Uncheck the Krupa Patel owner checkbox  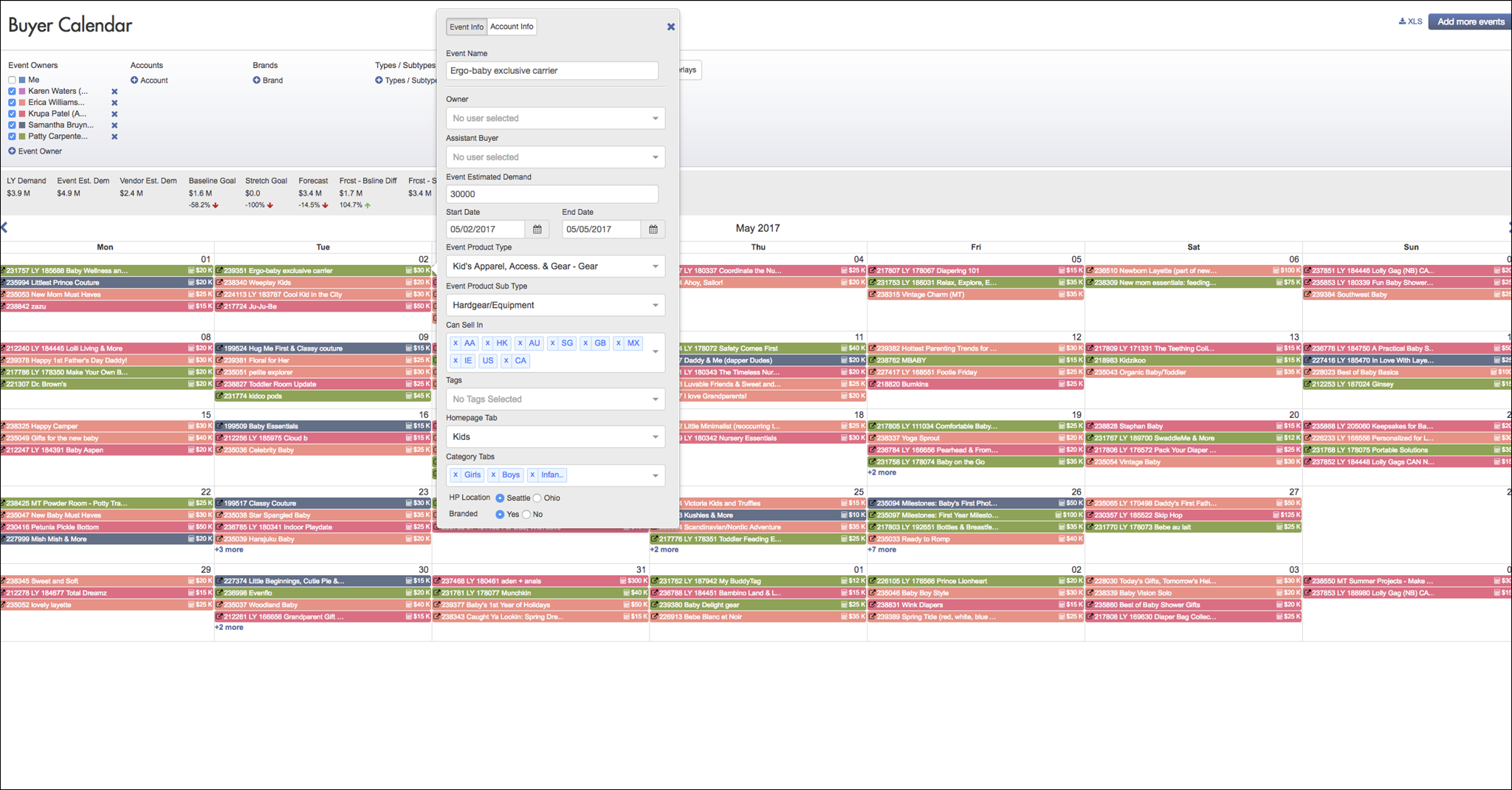point(12,114)
